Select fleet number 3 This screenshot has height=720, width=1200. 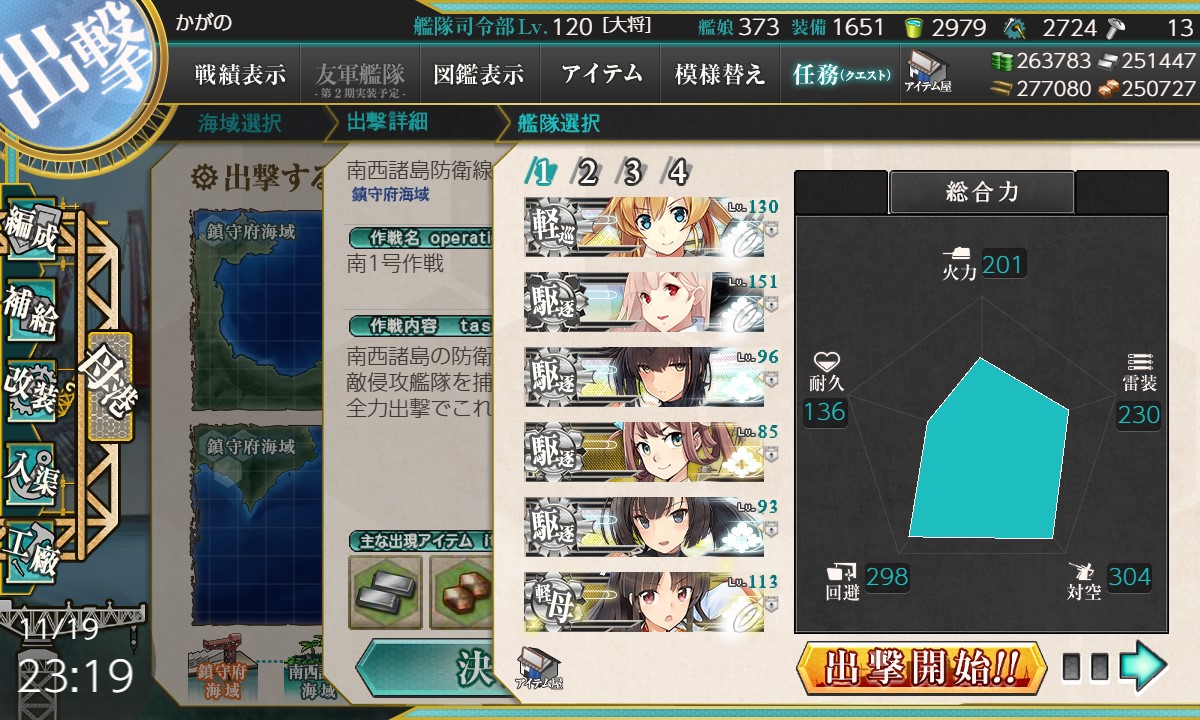(x=632, y=173)
